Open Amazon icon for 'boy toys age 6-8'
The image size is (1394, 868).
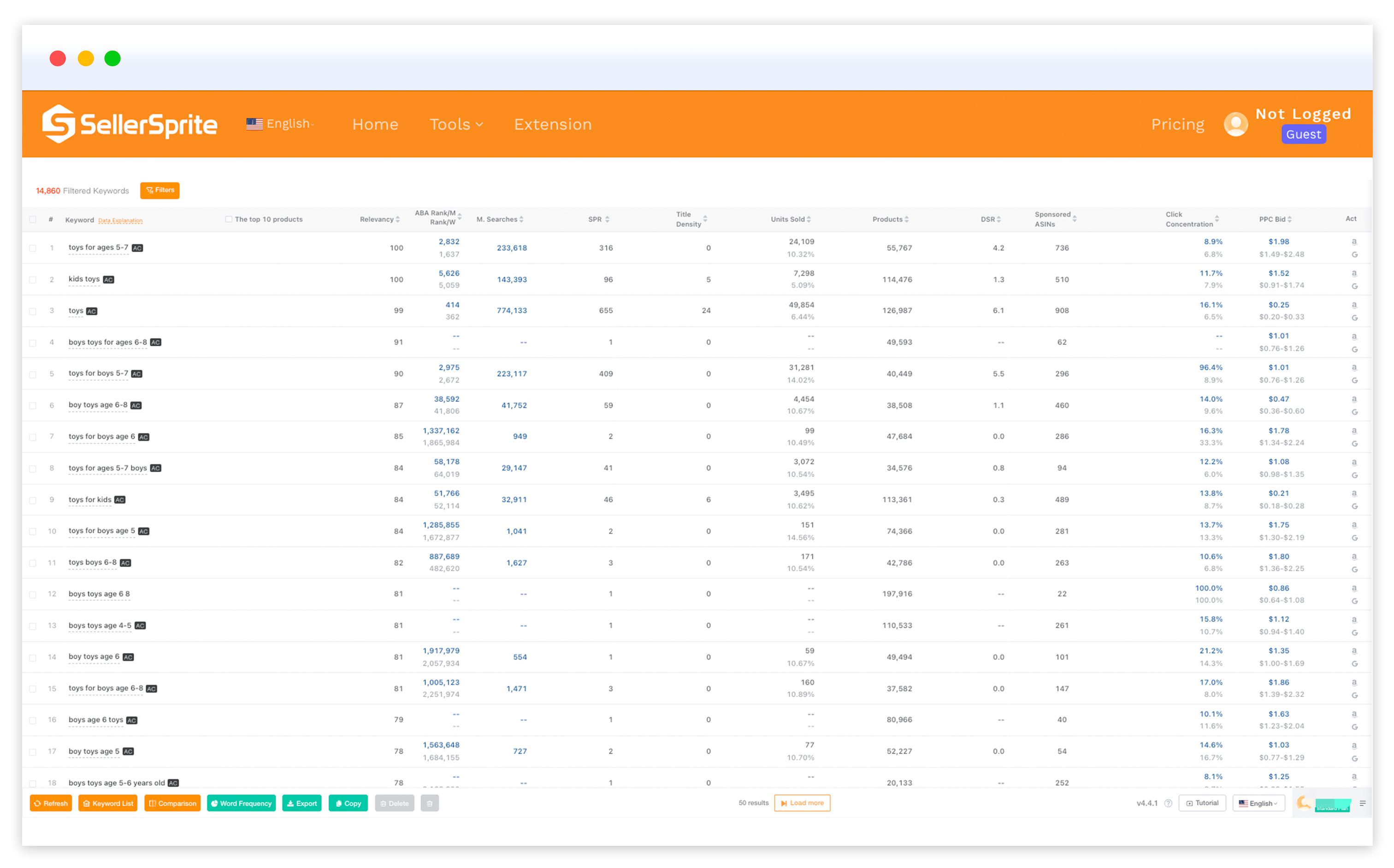point(1354,399)
